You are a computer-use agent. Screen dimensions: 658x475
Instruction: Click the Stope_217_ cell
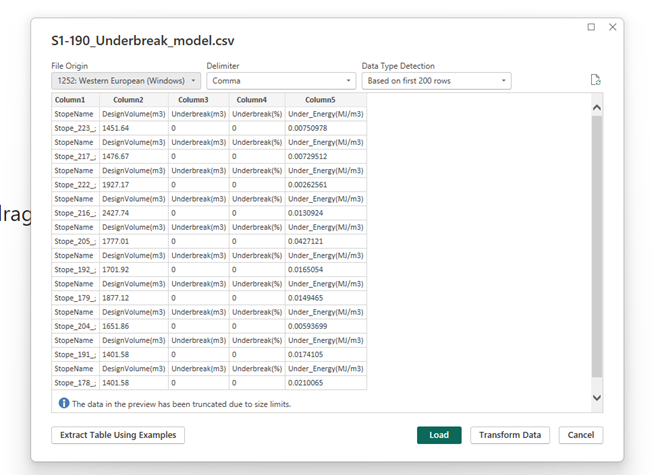coord(76,157)
